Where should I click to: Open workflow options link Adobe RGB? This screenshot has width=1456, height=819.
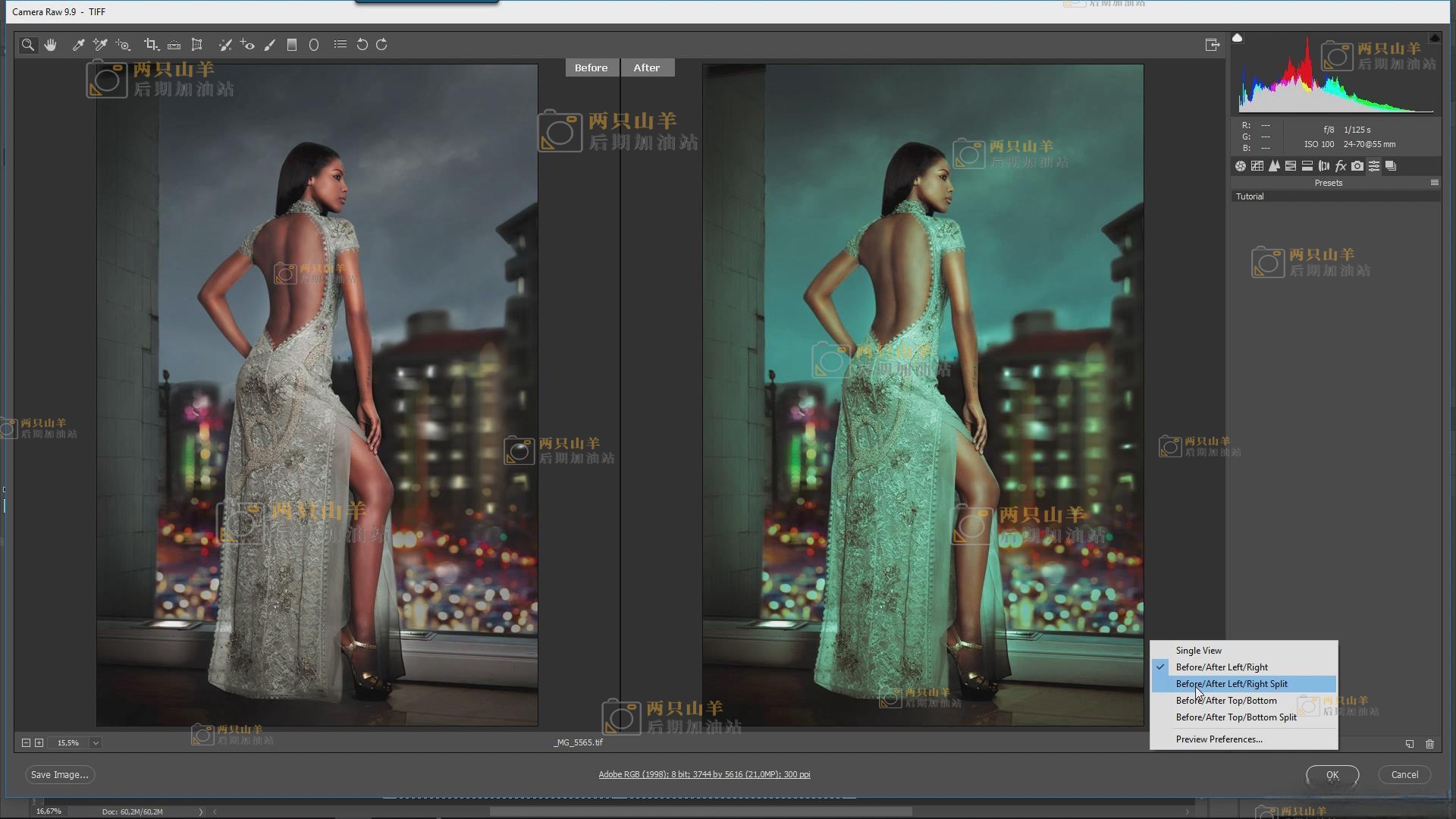pyautogui.click(x=704, y=775)
